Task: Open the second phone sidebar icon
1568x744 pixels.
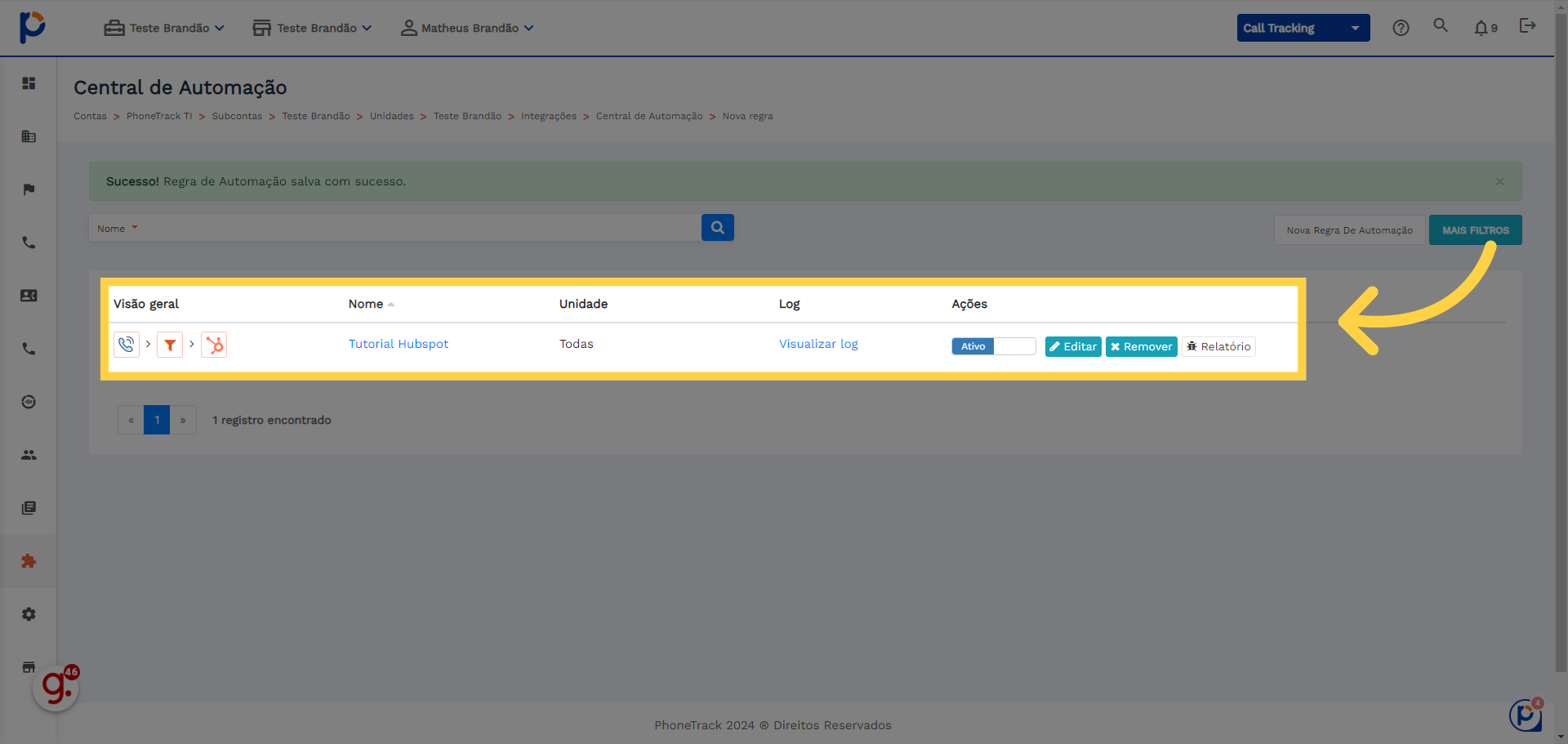Action: tap(29, 349)
